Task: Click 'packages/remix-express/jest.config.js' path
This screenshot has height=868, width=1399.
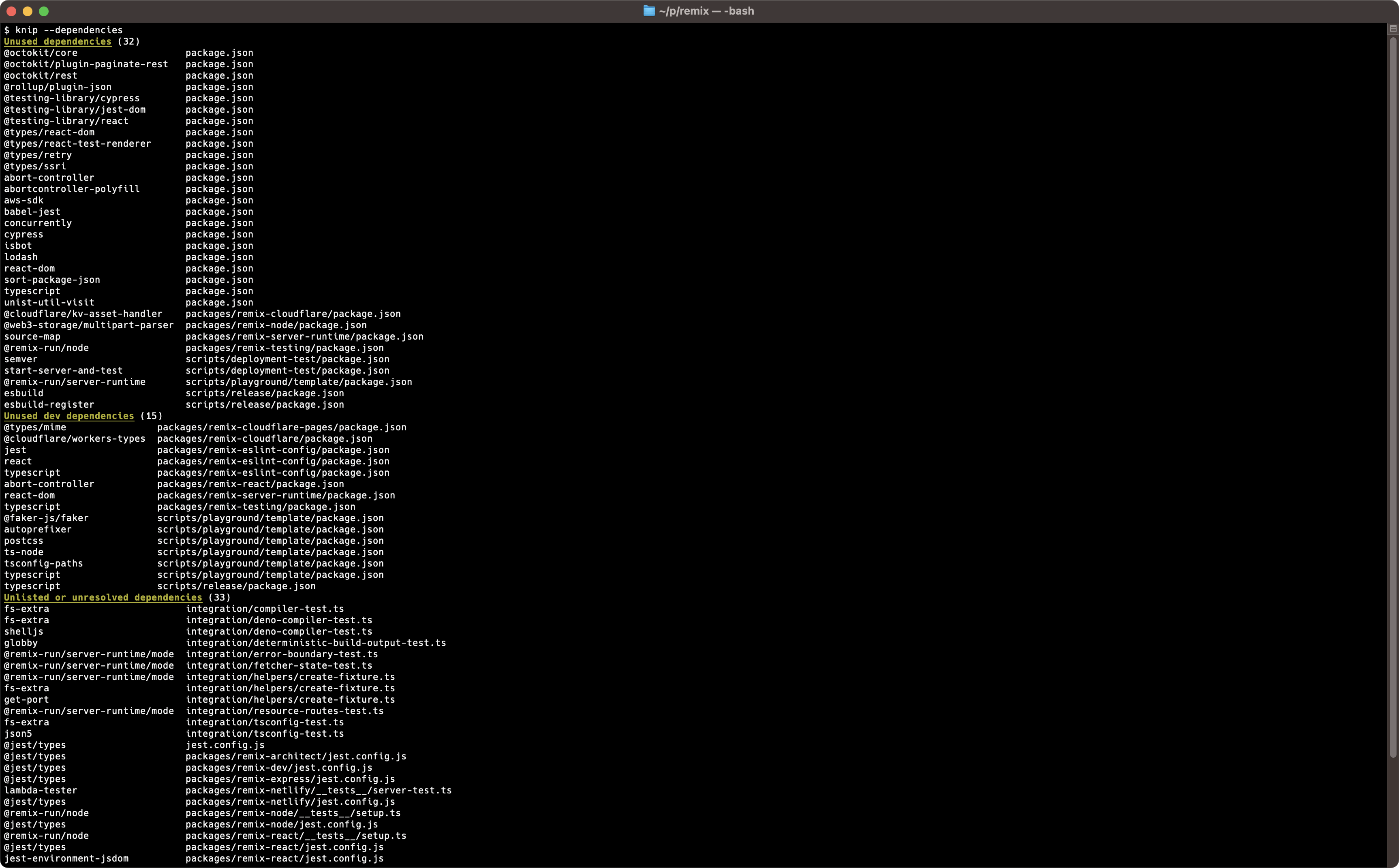Action: (291, 779)
